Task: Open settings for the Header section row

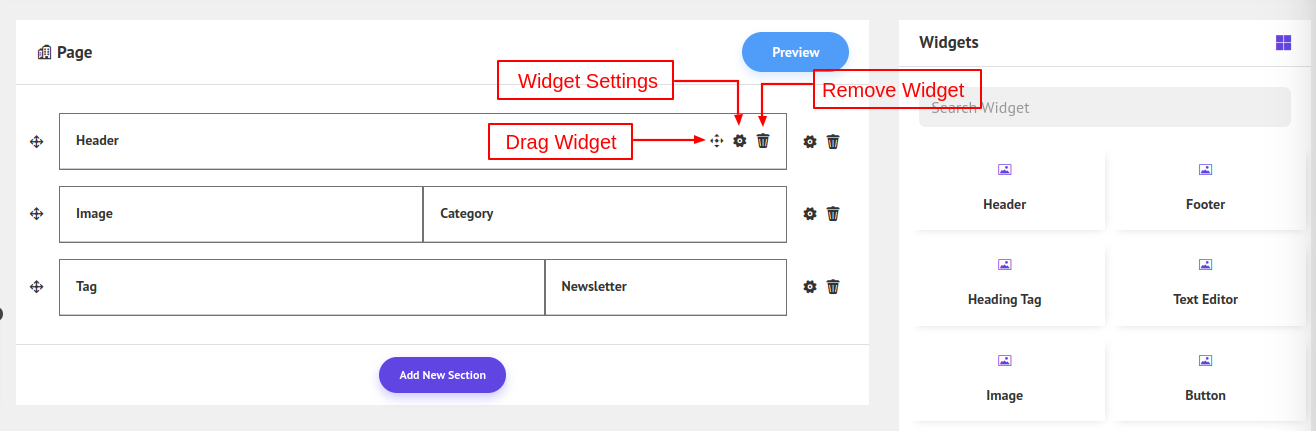Action: (810, 142)
